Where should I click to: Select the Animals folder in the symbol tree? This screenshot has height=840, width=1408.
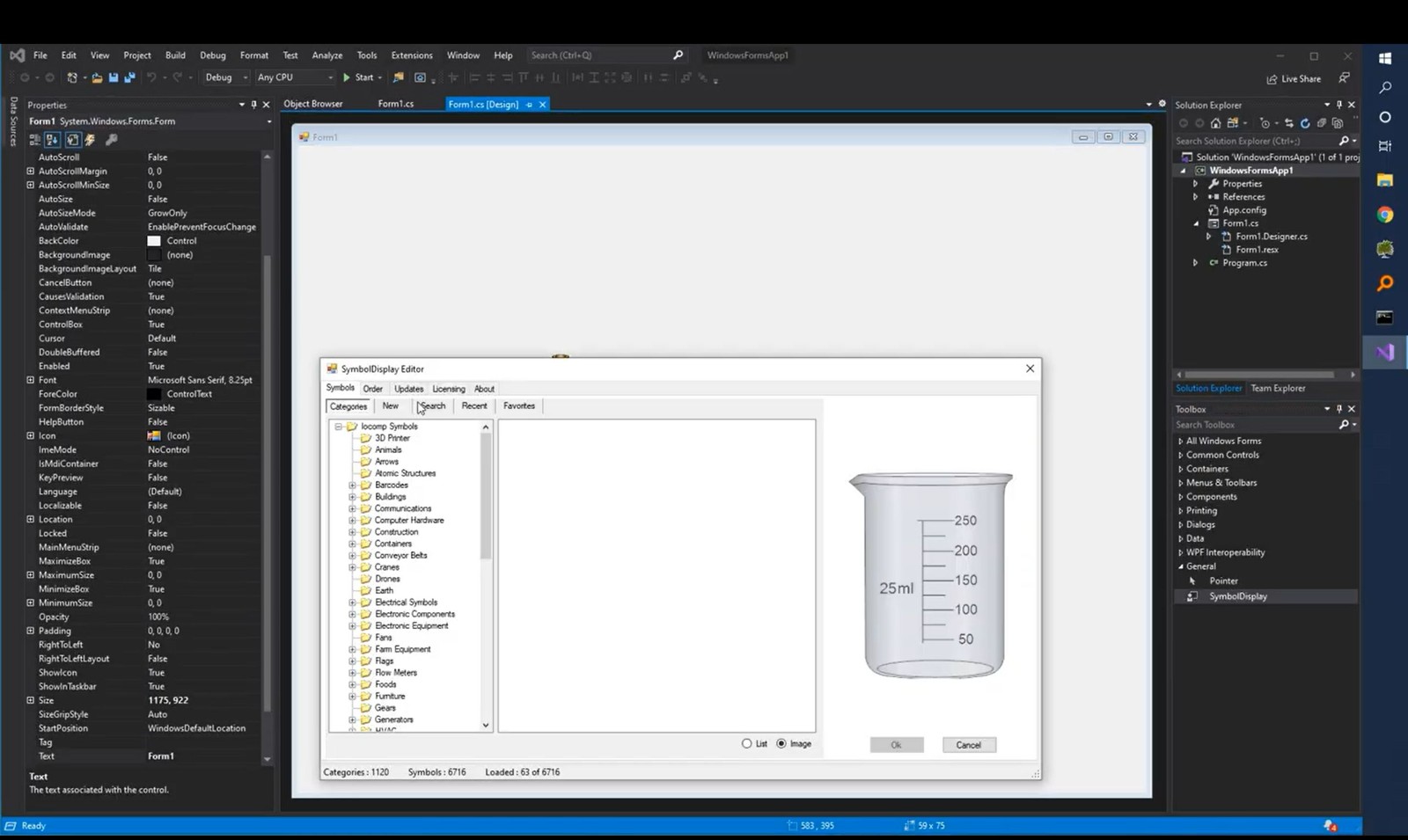coord(388,450)
